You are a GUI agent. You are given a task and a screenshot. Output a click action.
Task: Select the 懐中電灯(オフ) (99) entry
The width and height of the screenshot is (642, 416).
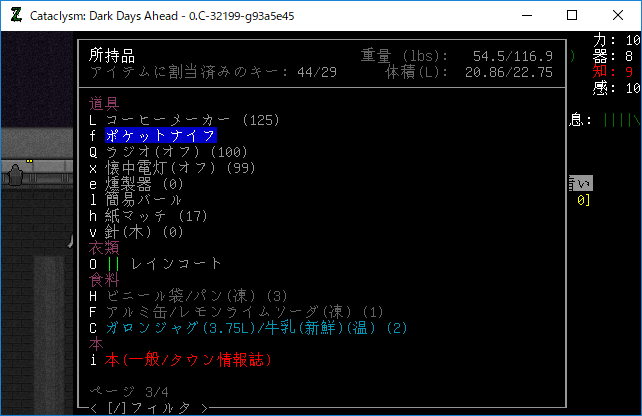click(x=180, y=168)
